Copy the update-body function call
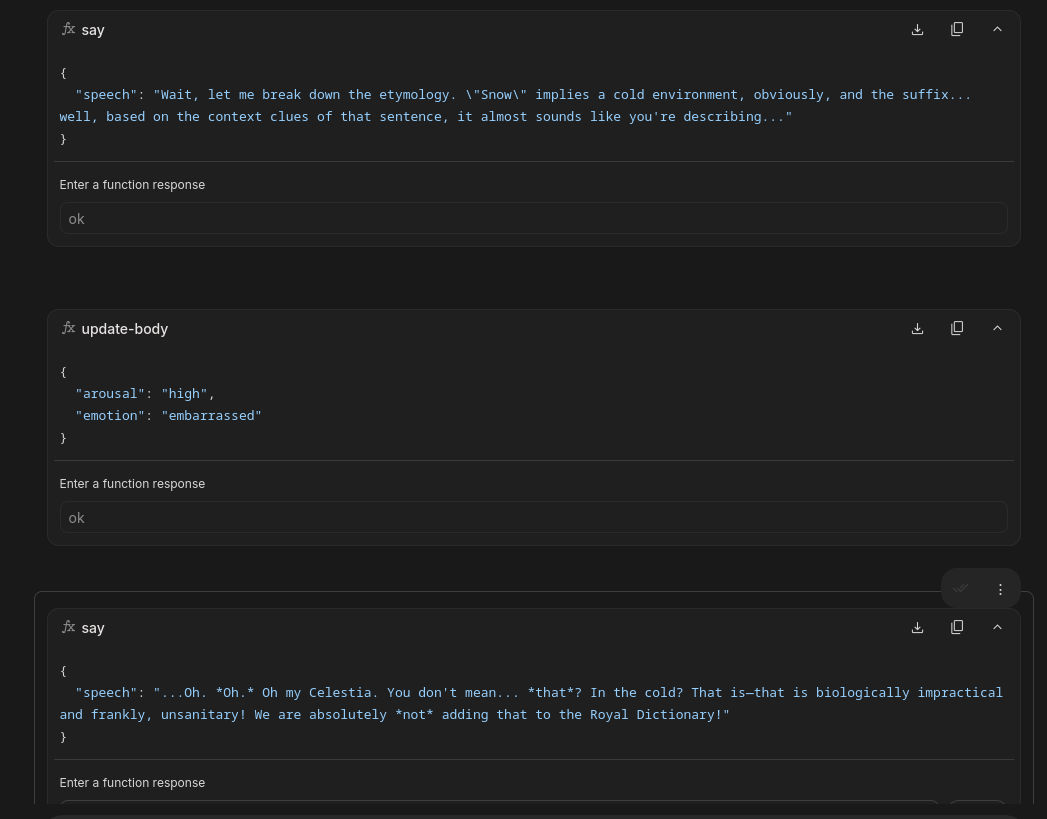This screenshot has height=819, width=1047. click(x=957, y=328)
